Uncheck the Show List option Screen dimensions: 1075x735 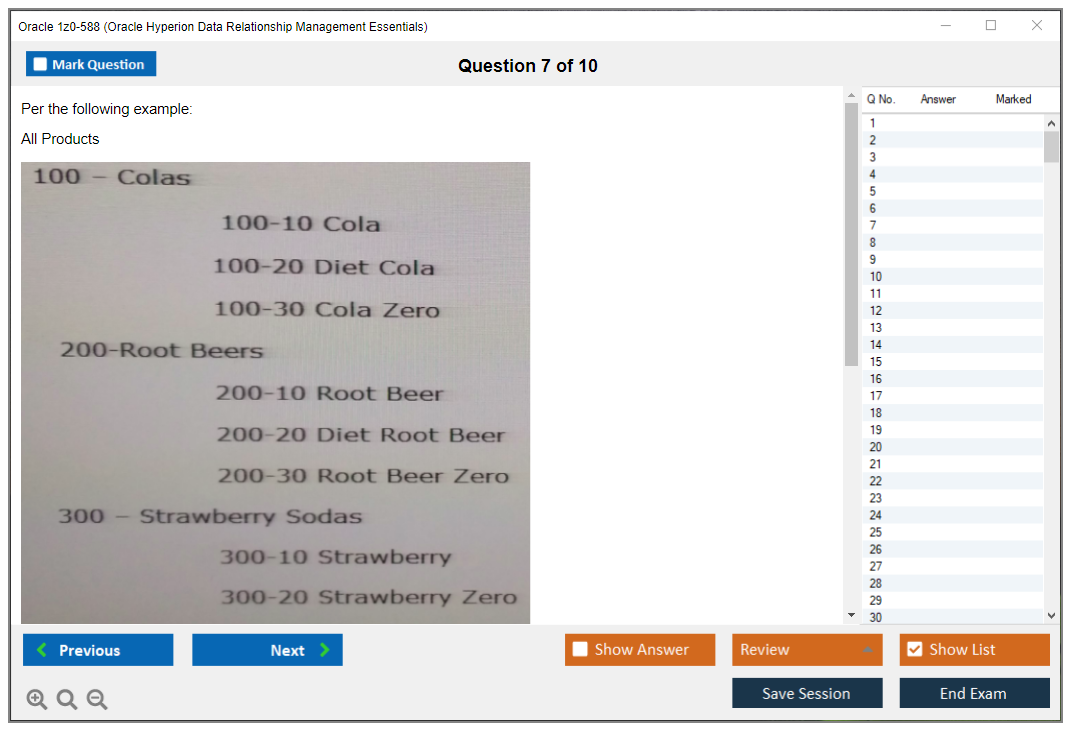(x=914, y=650)
